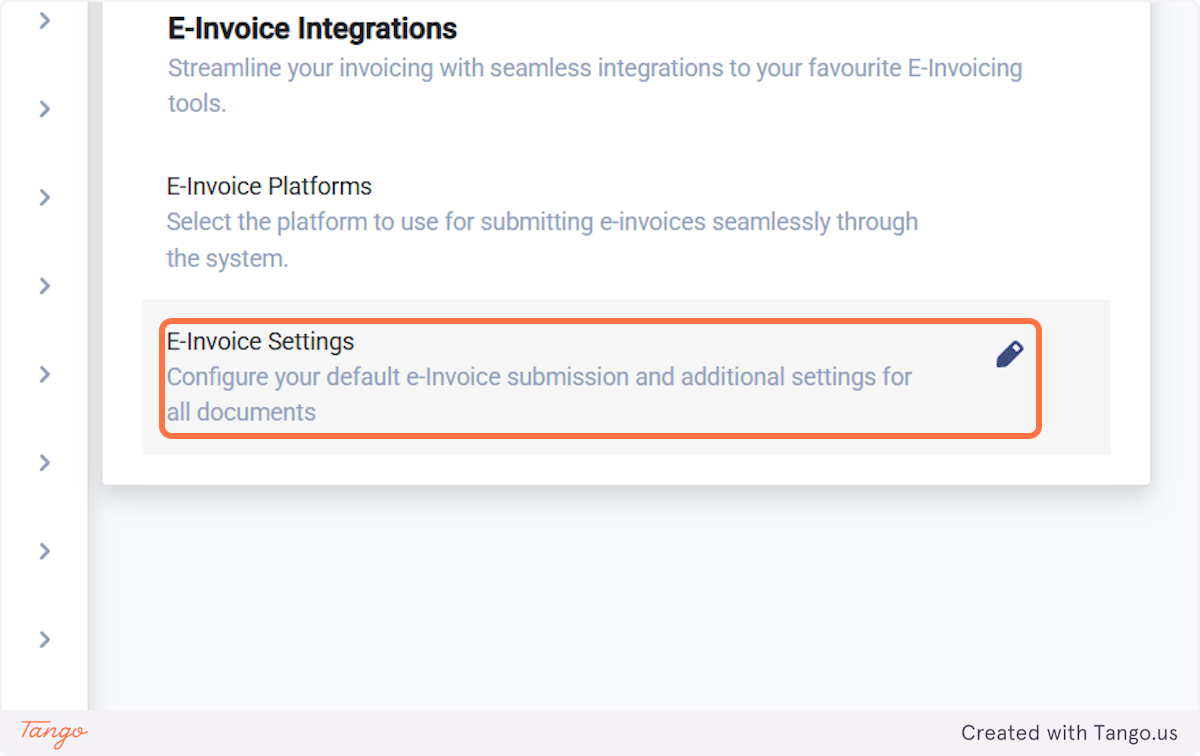
Task: Click the fourth chevron in the left sidebar
Action: 44,285
